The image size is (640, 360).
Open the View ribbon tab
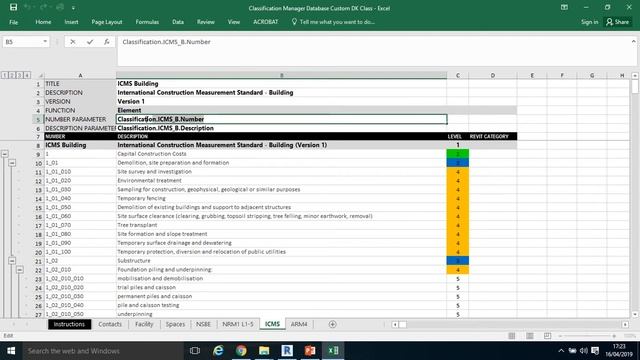pos(233,22)
